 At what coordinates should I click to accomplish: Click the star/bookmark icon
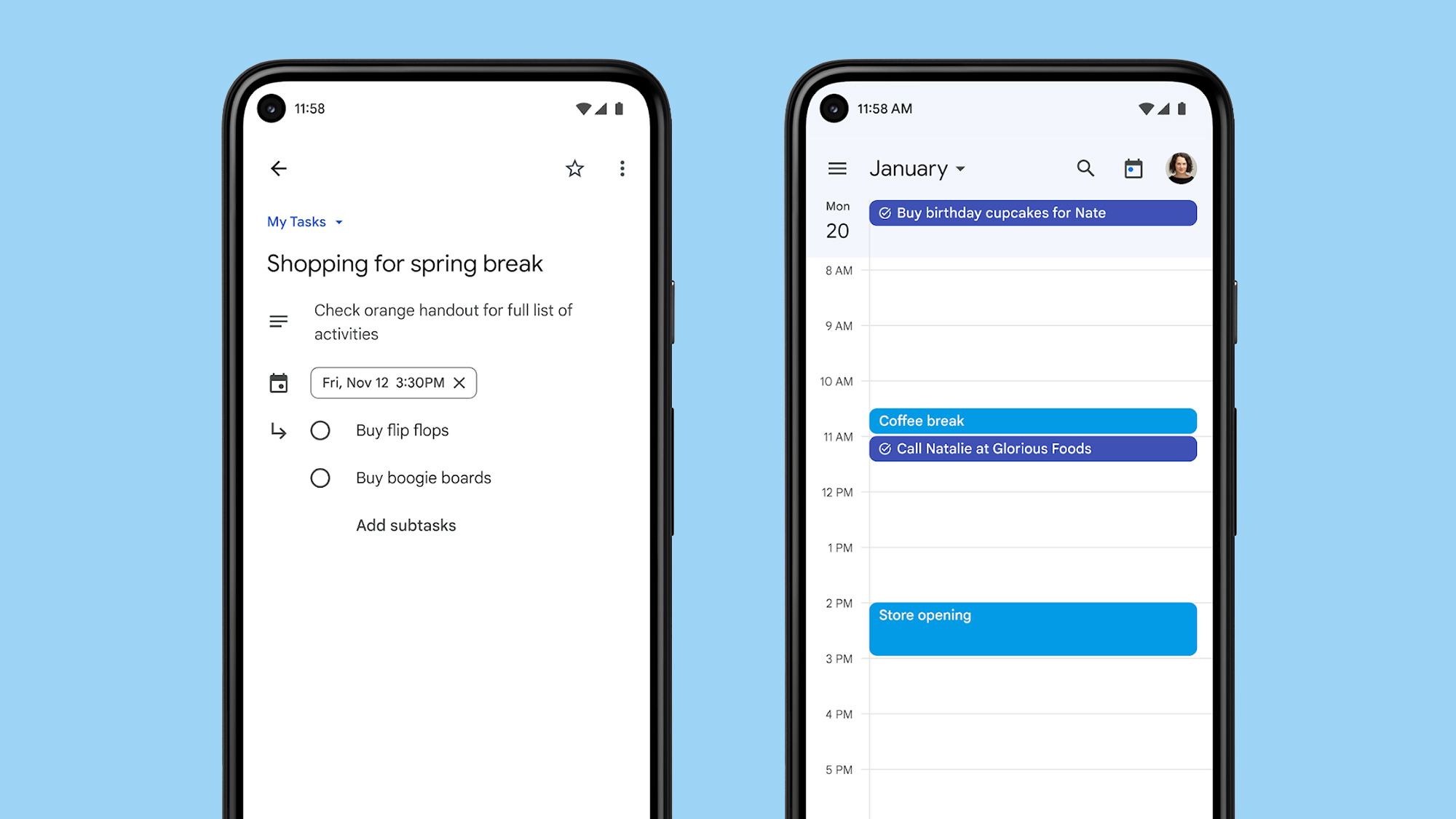575,168
